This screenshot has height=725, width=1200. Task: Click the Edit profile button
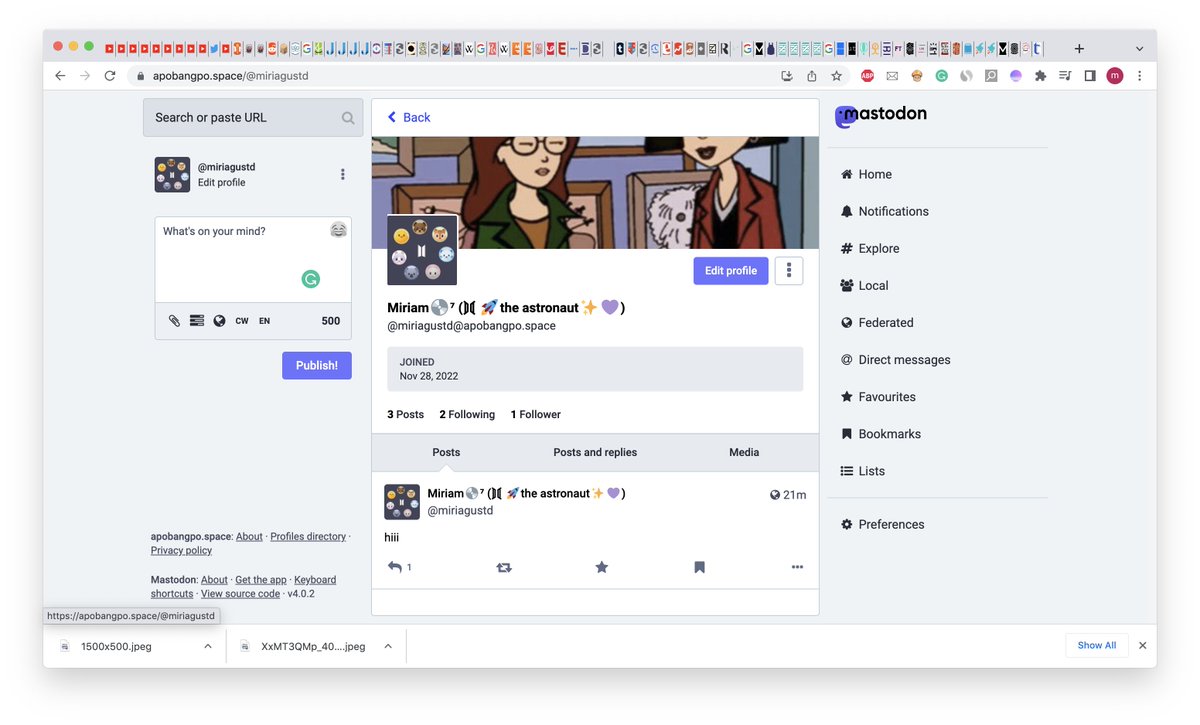coord(731,270)
